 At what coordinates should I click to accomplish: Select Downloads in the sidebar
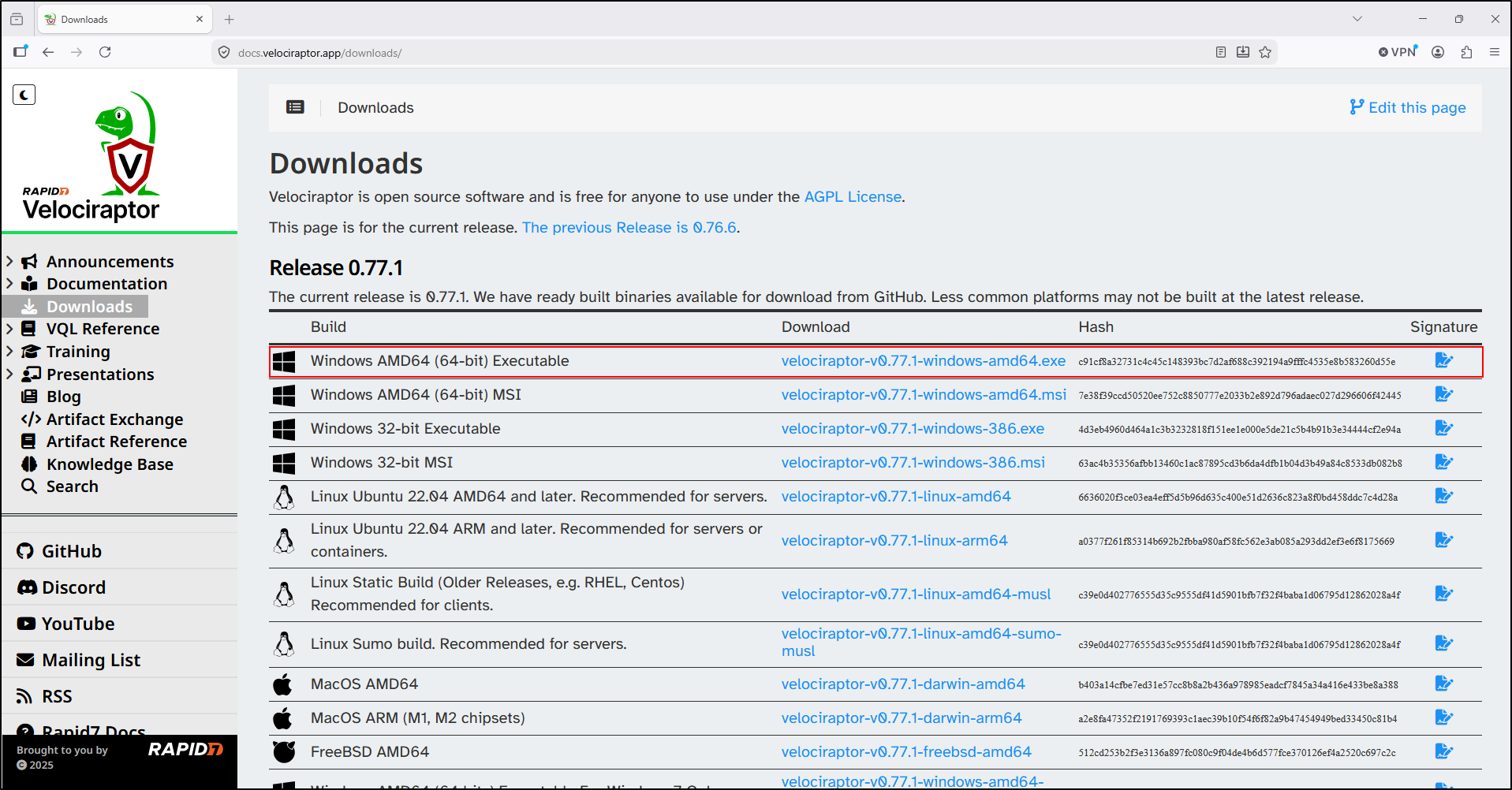point(89,306)
